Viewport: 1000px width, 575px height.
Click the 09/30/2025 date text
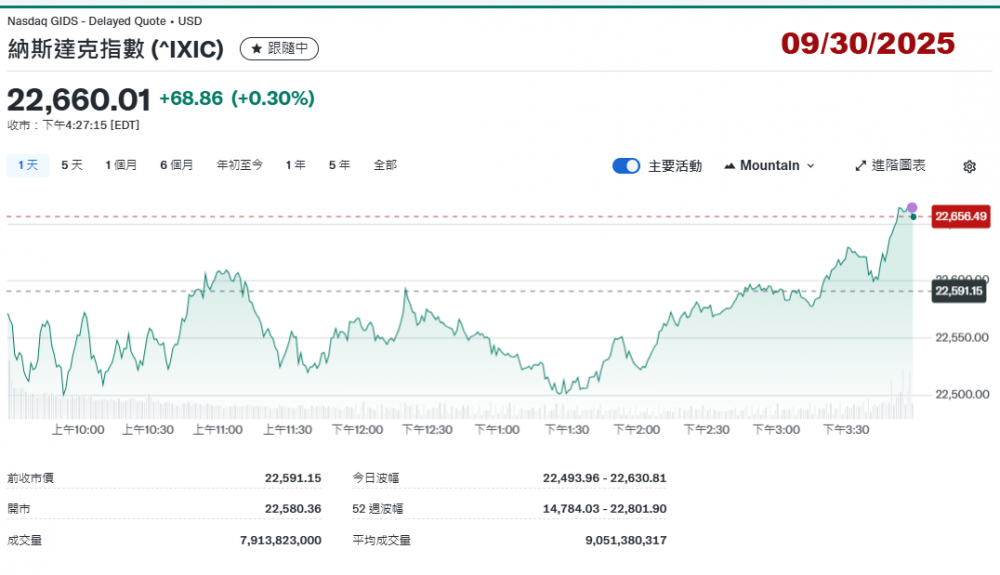click(x=868, y=43)
